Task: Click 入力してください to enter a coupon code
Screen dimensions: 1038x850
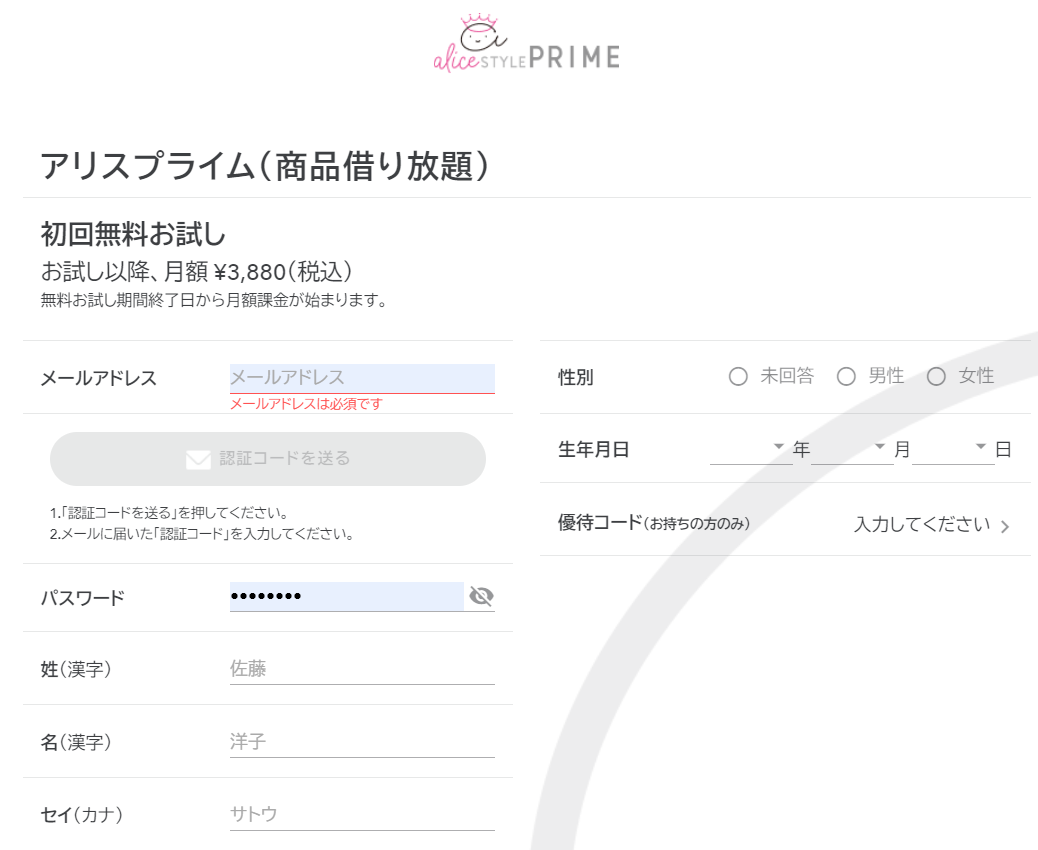Action: click(921, 524)
